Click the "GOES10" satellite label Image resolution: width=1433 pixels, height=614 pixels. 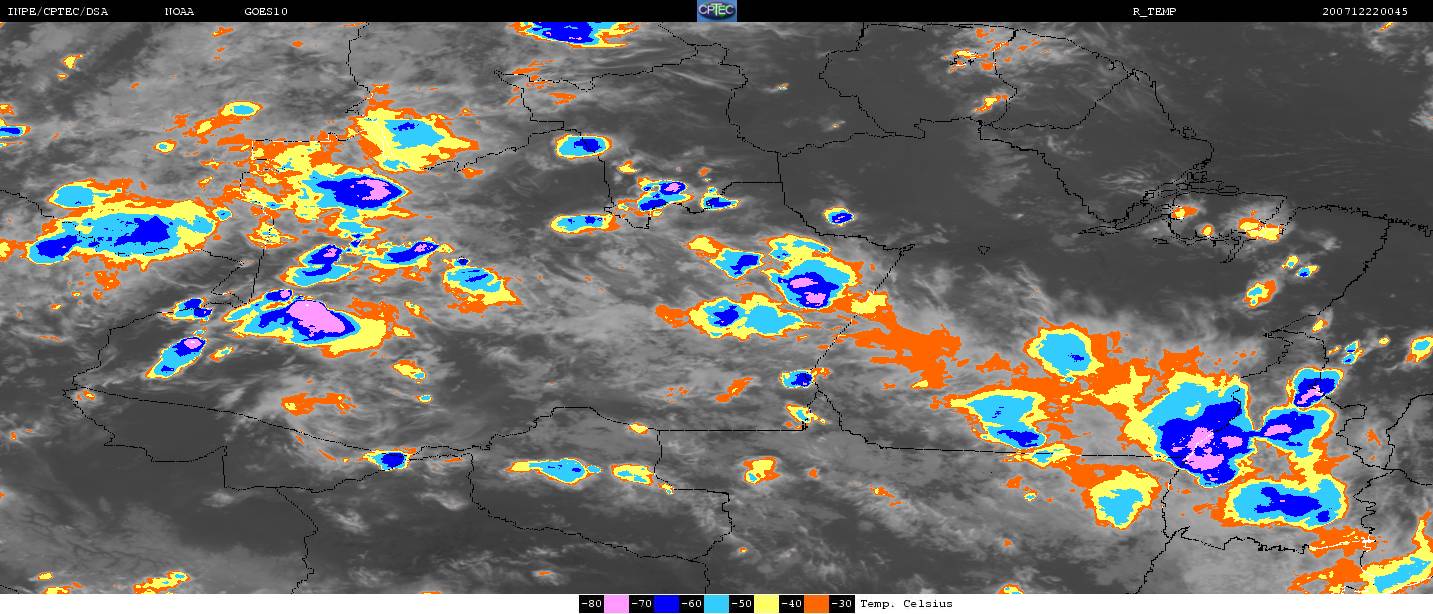click(265, 12)
